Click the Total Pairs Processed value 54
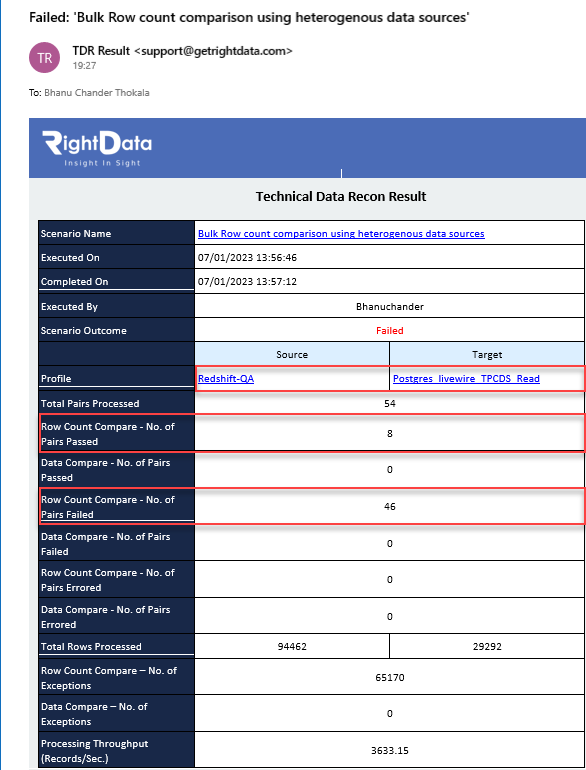 point(390,404)
